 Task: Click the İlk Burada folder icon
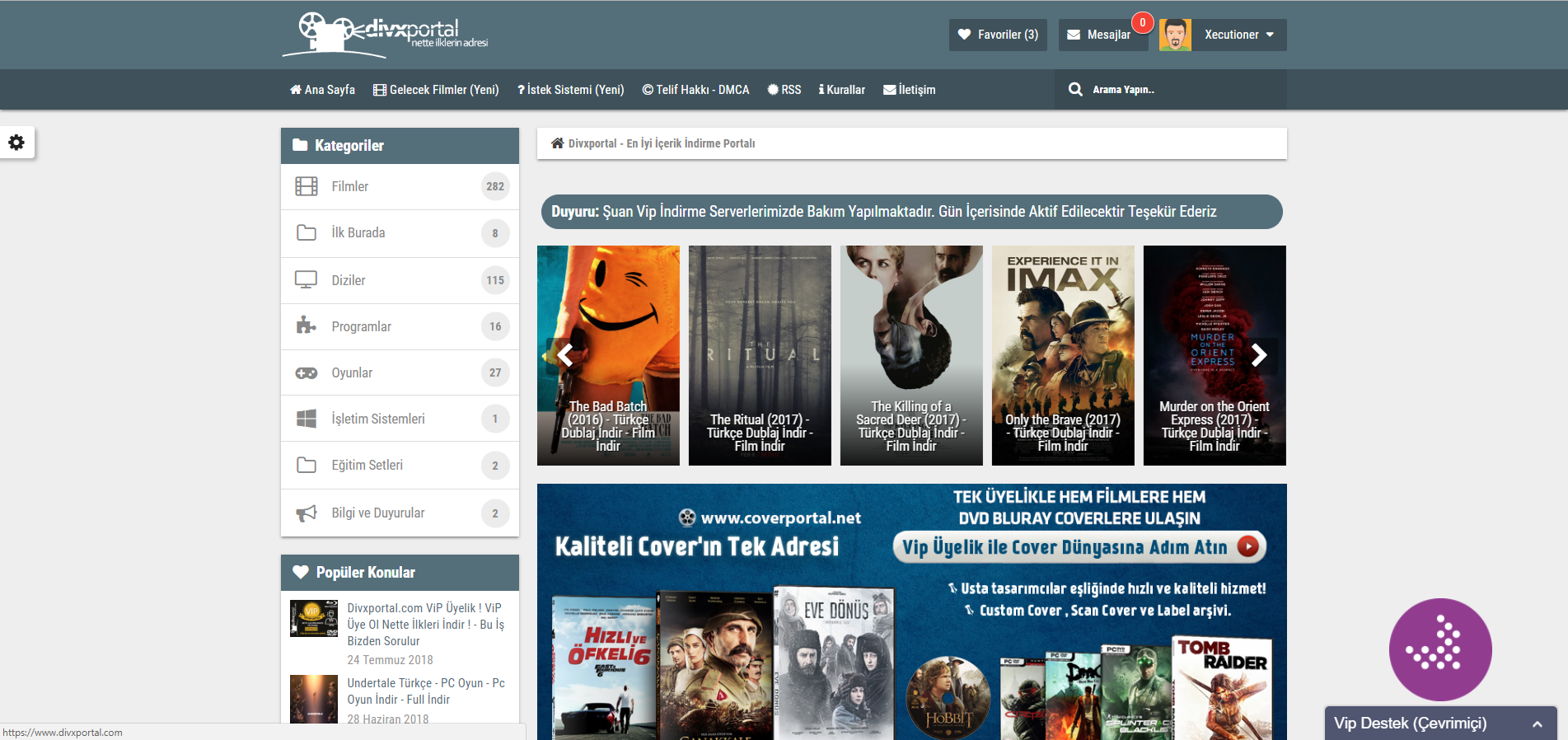click(307, 232)
